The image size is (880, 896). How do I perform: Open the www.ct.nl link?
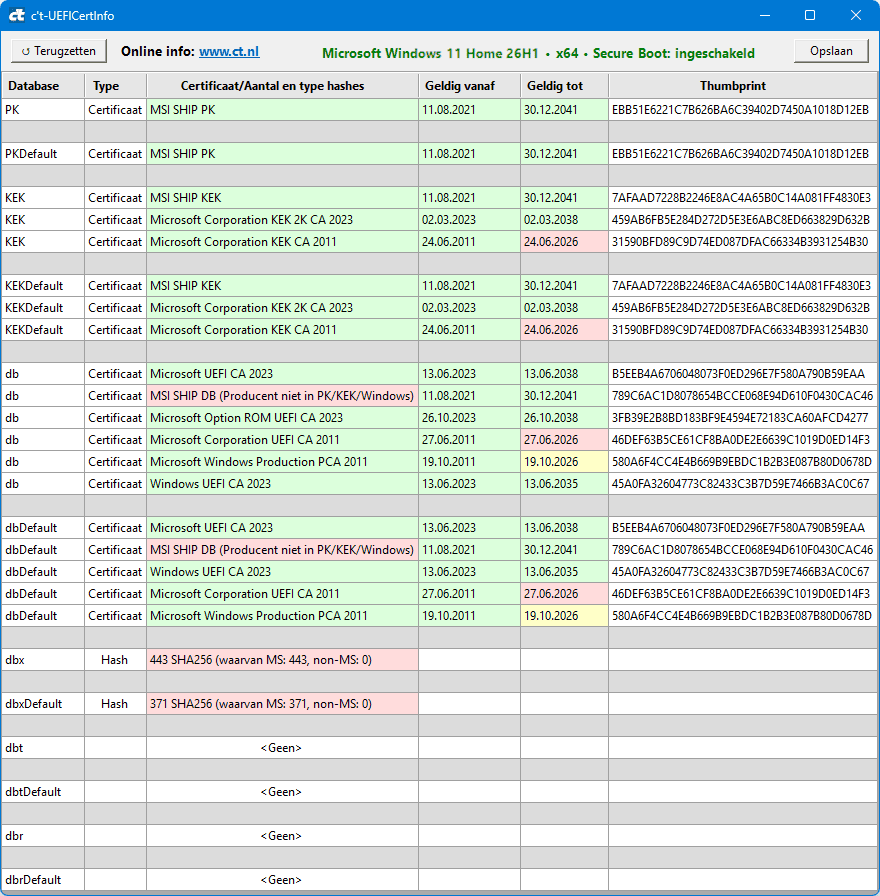point(229,51)
